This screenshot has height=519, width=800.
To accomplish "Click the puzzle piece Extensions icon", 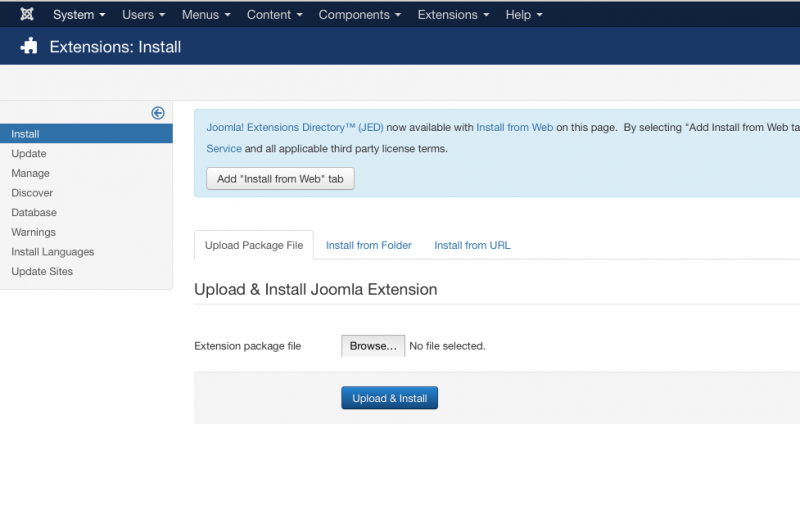I will coord(29,46).
